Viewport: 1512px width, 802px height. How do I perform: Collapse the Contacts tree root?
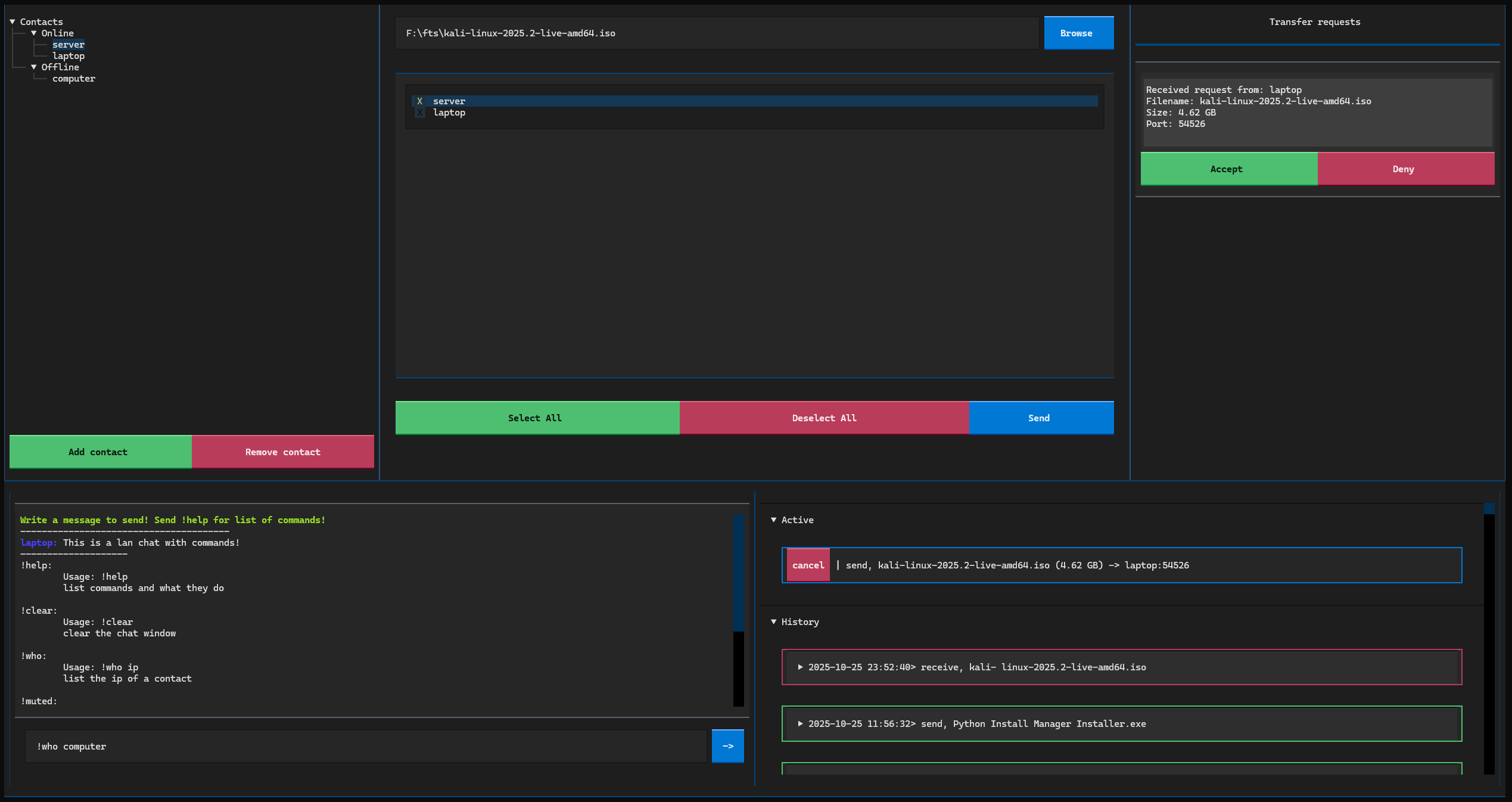pos(11,21)
